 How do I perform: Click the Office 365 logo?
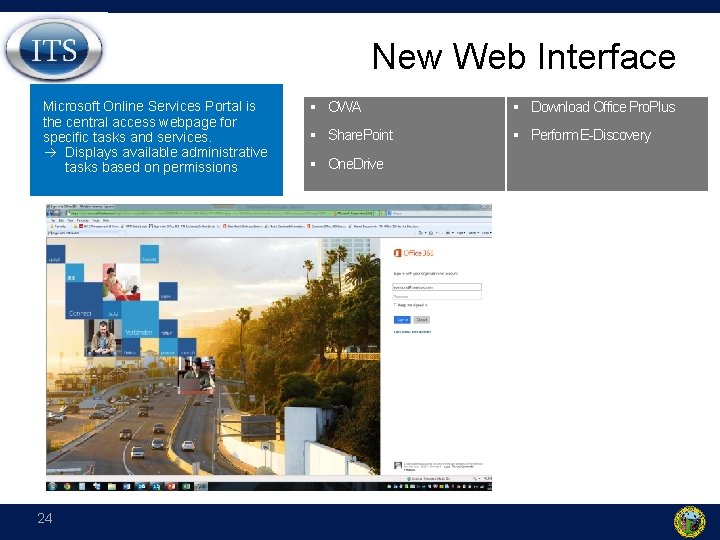click(x=413, y=253)
